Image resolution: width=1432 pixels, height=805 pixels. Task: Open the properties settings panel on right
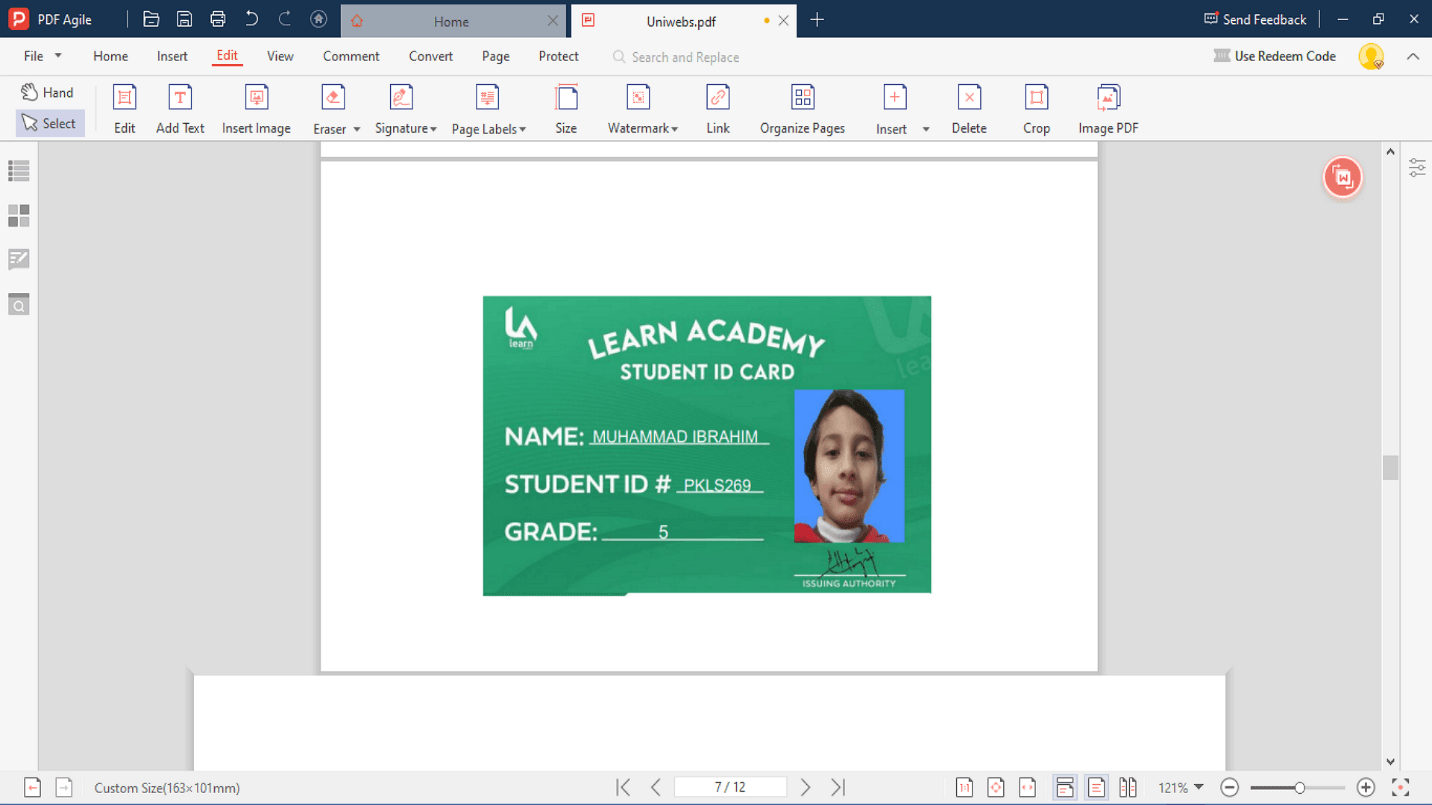pos(1417,167)
